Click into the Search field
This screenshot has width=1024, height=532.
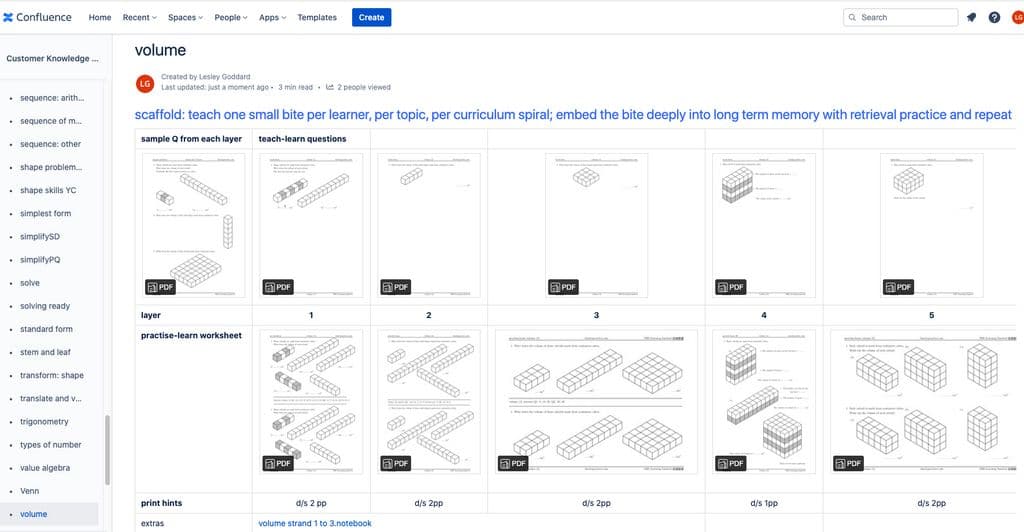click(901, 18)
